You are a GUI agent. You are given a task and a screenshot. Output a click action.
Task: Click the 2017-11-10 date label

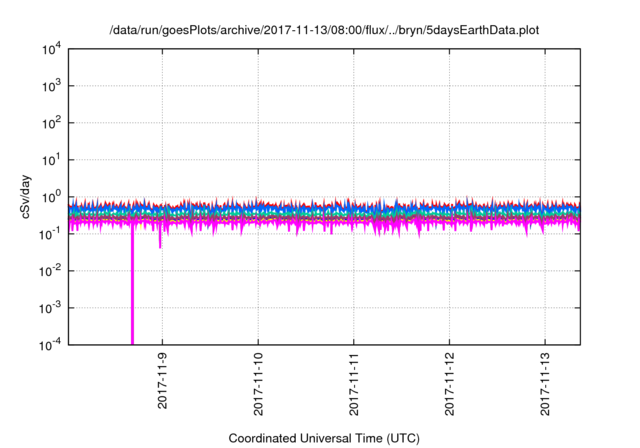pos(258,384)
